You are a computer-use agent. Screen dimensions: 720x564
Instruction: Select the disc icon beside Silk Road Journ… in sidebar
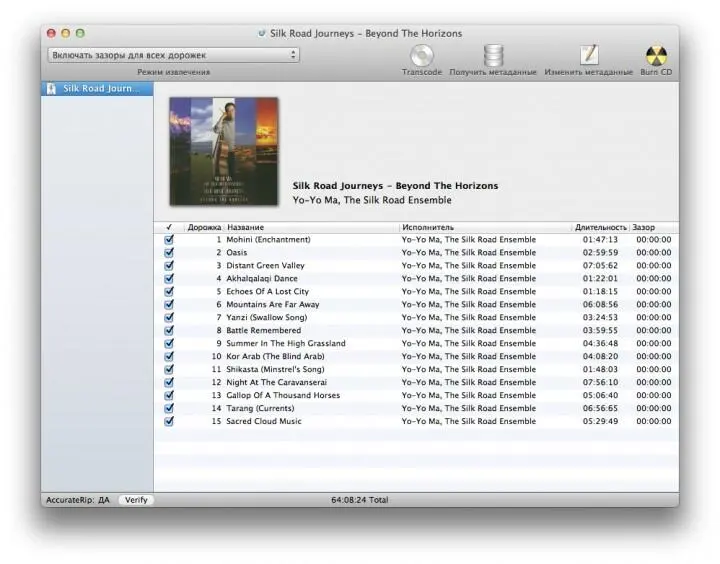point(51,89)
